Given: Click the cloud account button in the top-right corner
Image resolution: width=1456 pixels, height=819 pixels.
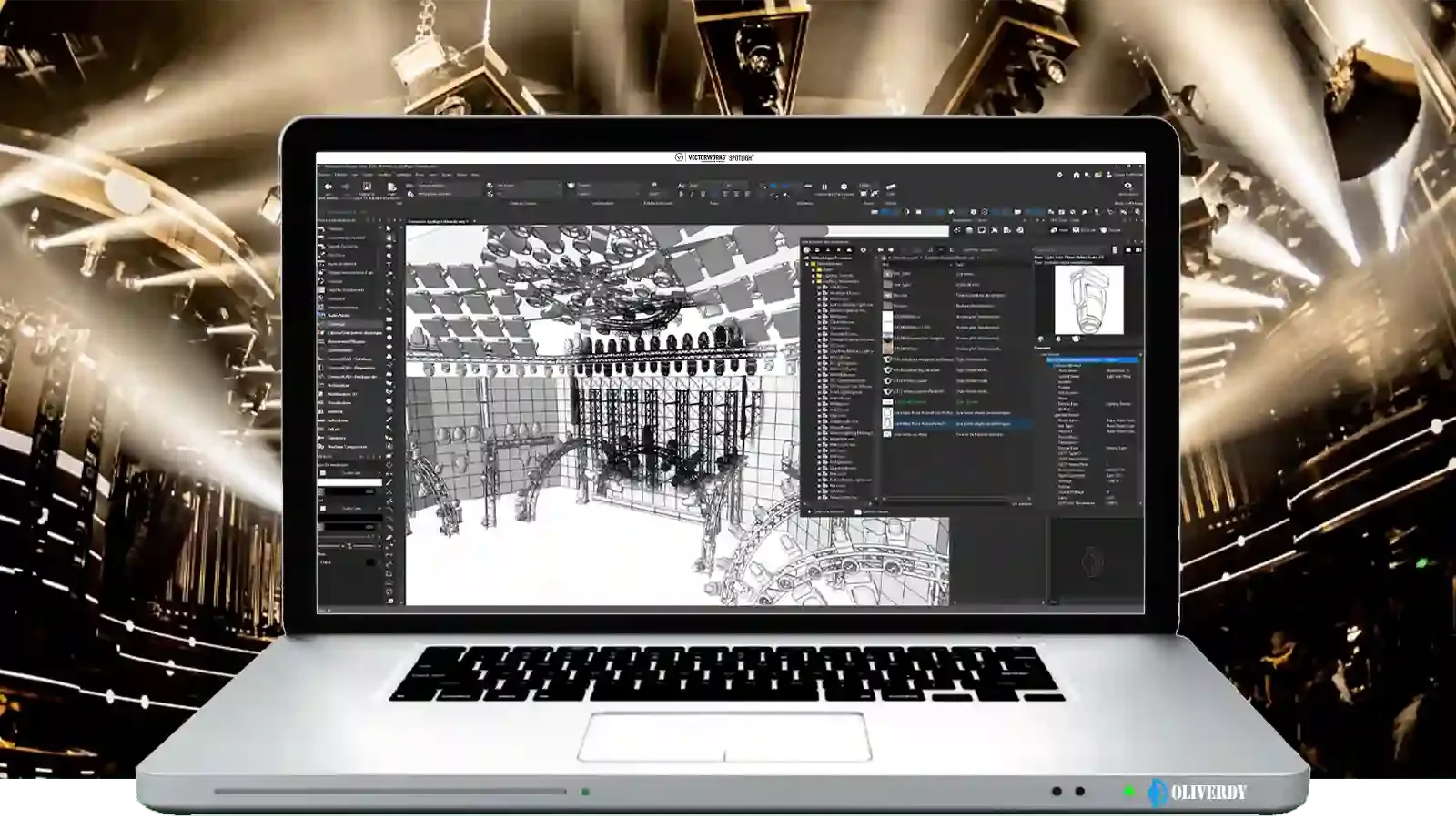Looking at the screenshot, I should [x=1110, y=175].
